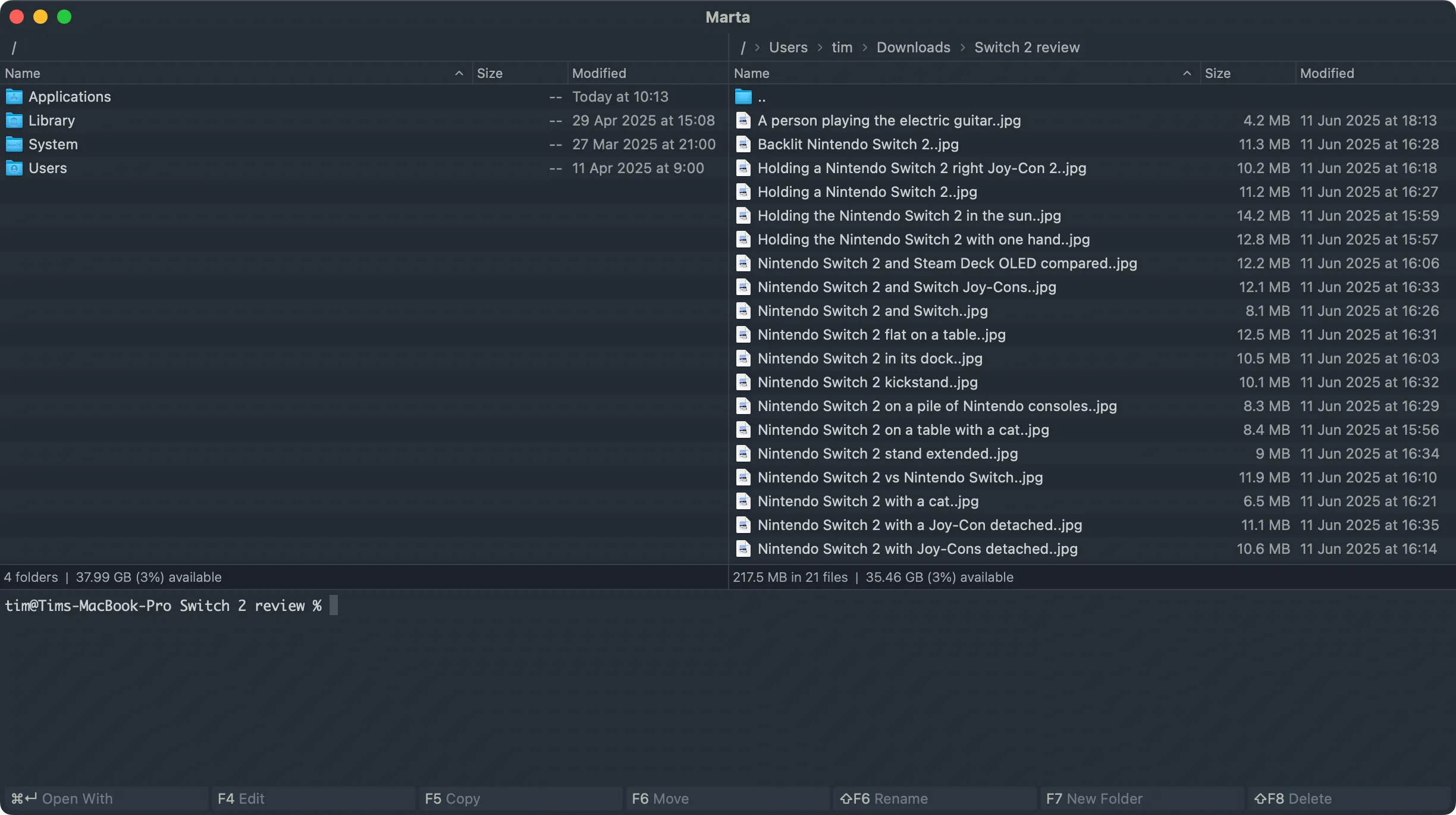This screenshot has width=1456, height=815.
Task: Click the Users folder icon
Action: [14, 168]
